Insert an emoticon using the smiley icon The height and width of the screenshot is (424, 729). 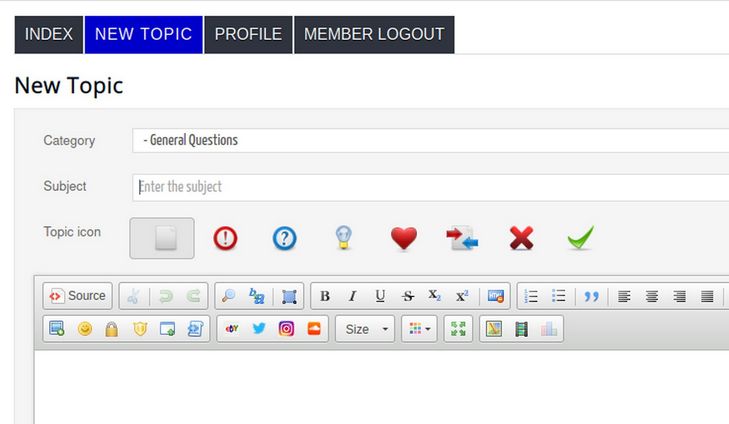(85, 329)
